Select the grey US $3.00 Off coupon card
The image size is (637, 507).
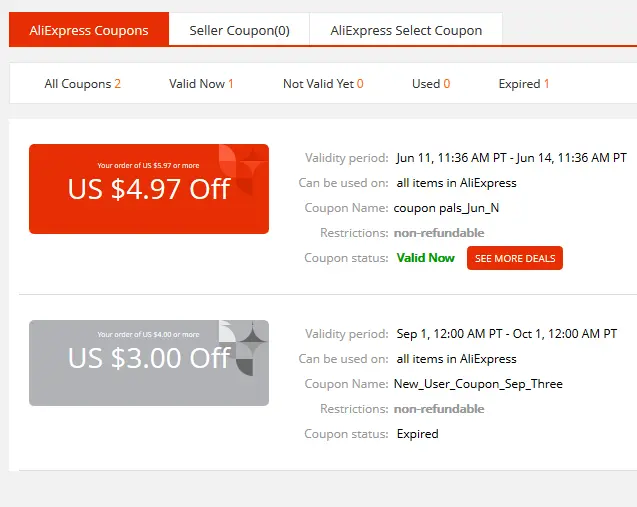click(149, 363)
